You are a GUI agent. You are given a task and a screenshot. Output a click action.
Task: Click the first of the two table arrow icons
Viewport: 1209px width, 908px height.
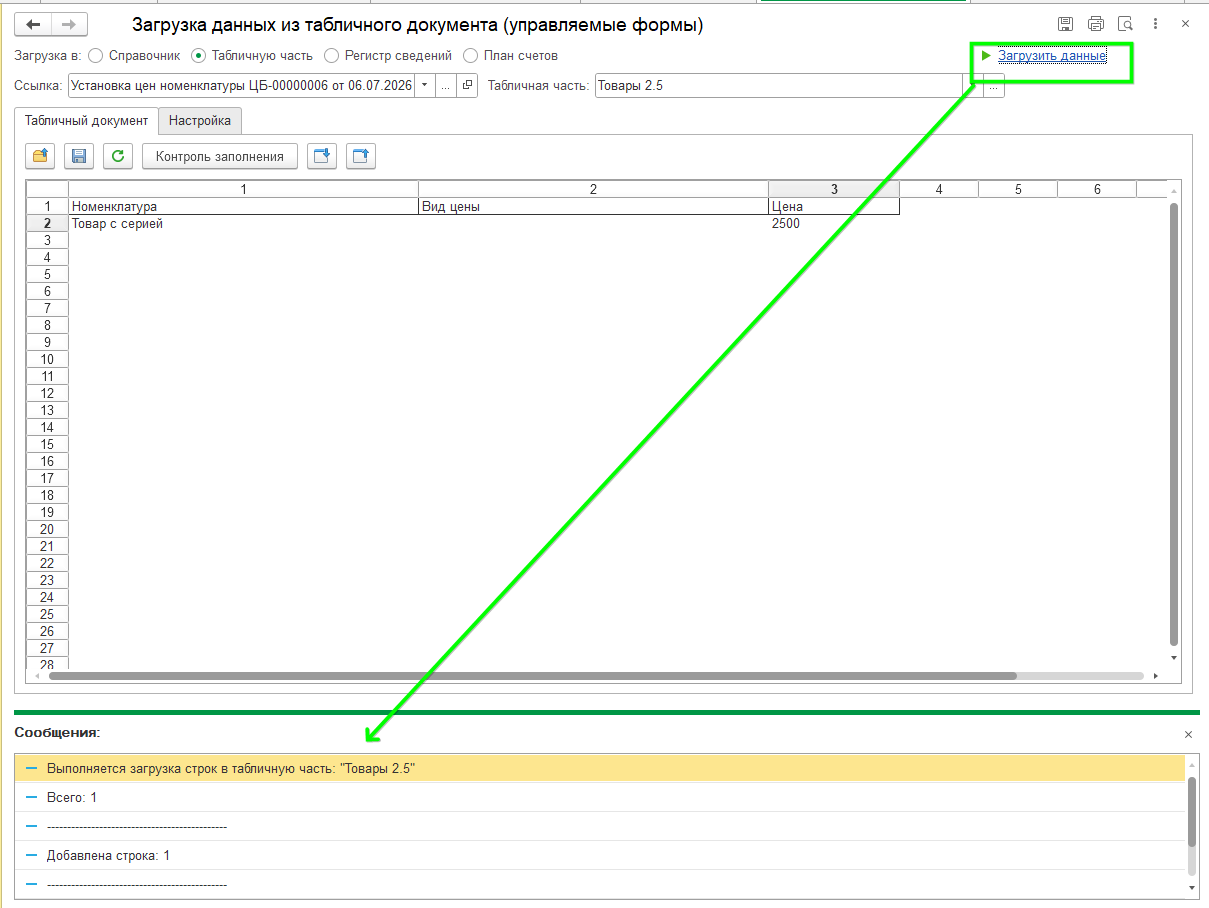click(x=322, y=156)
